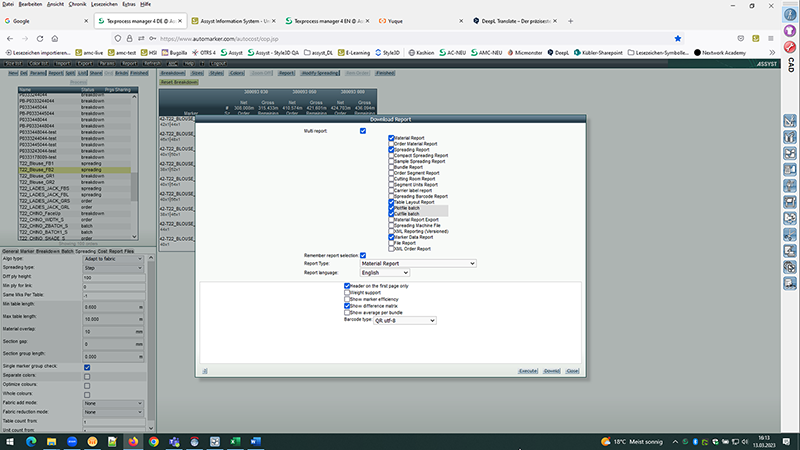Uncheck the Spreading Report option
The width and height of the screenshot is (800, 450).
pos(392,149)
